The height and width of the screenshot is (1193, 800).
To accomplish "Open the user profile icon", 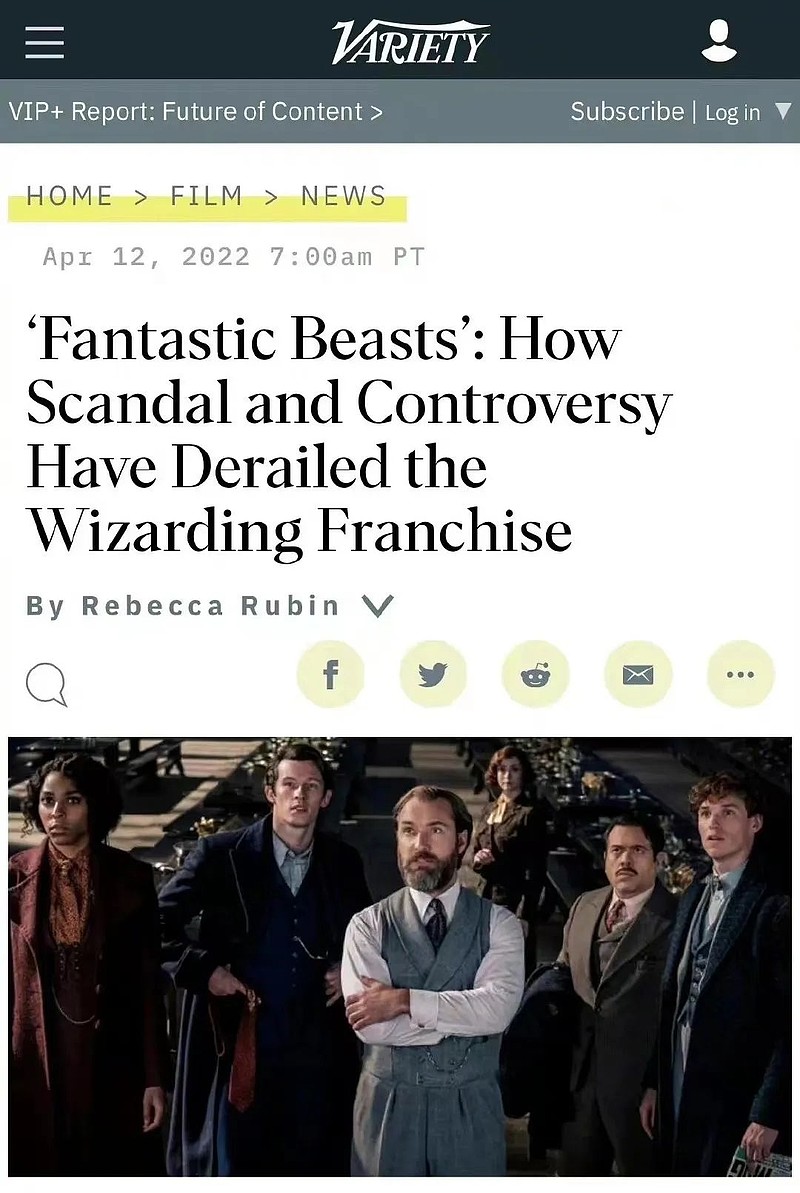I will (x=719, y=41).
